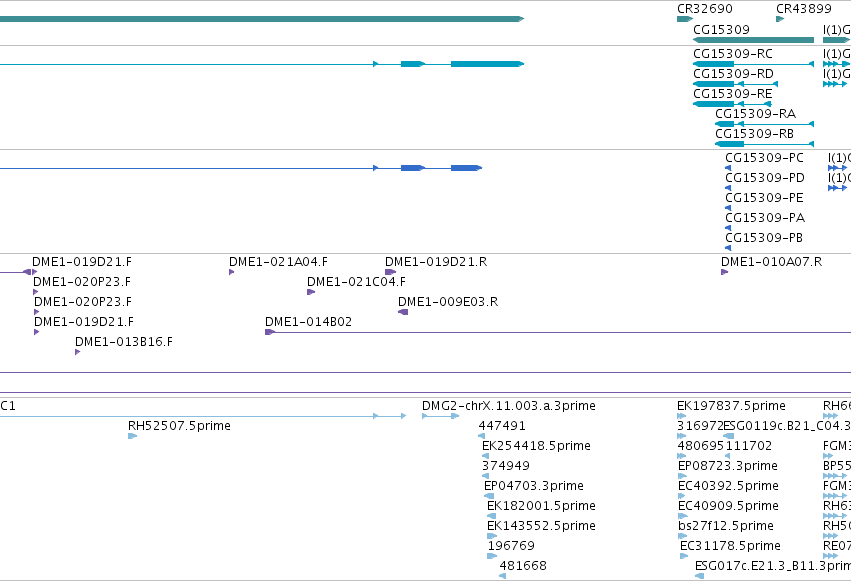Select the EK182001.5prime EST
Image resolution: width=851 pixels, height=581 pixels.
point(541,506)
